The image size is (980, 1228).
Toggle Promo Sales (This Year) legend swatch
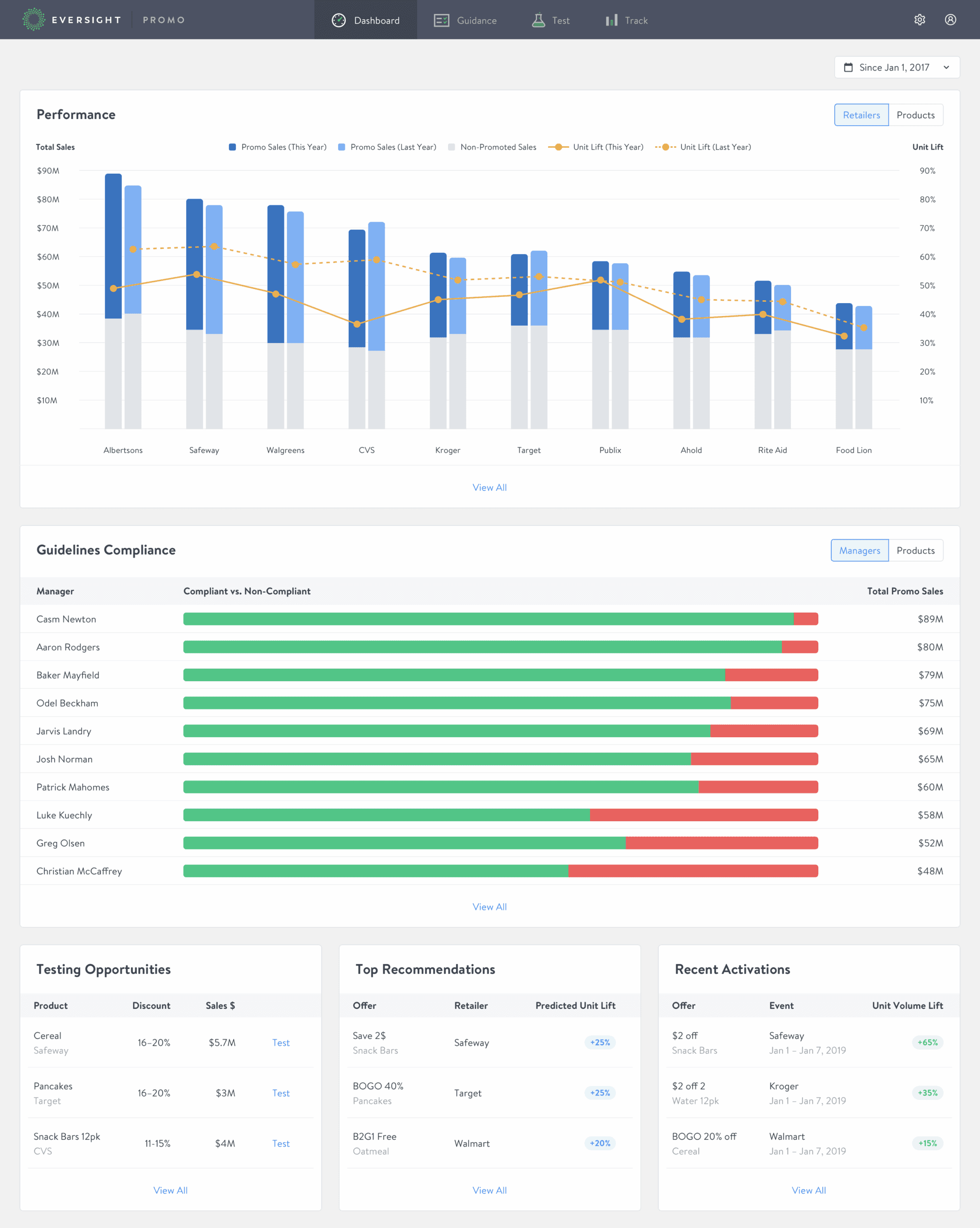[x=232, y=147]
